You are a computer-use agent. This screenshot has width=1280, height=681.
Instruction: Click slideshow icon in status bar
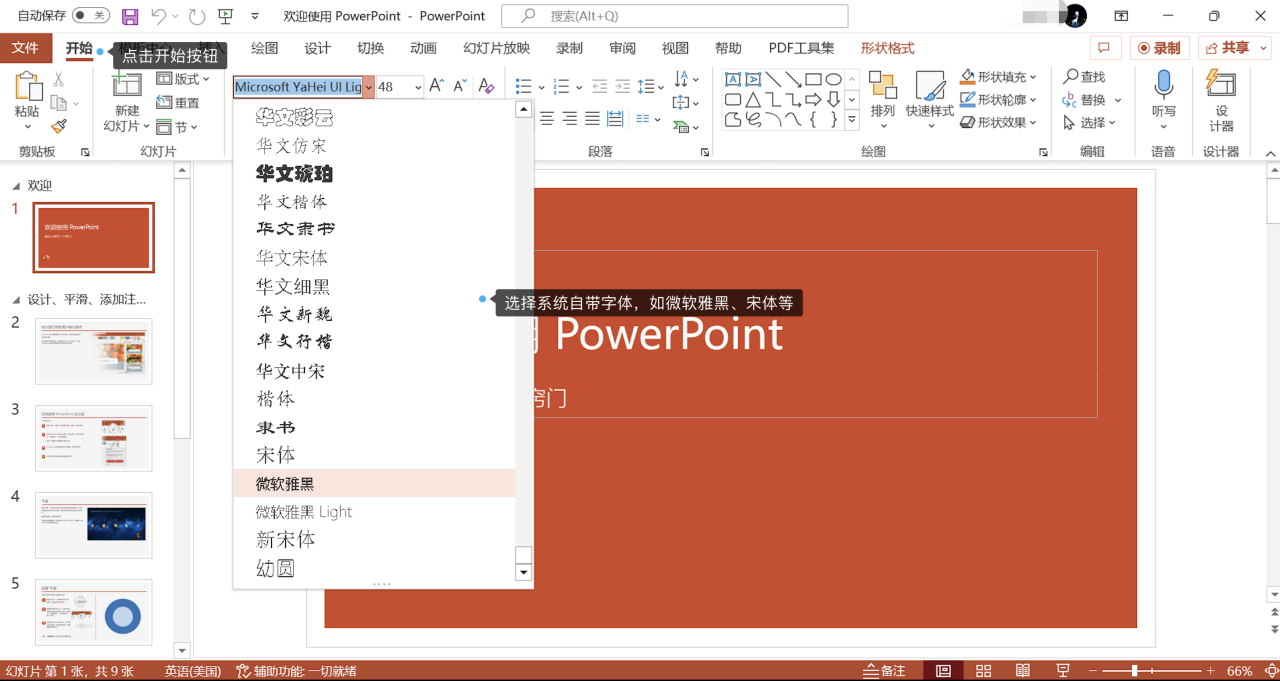tap(1063, 671)
